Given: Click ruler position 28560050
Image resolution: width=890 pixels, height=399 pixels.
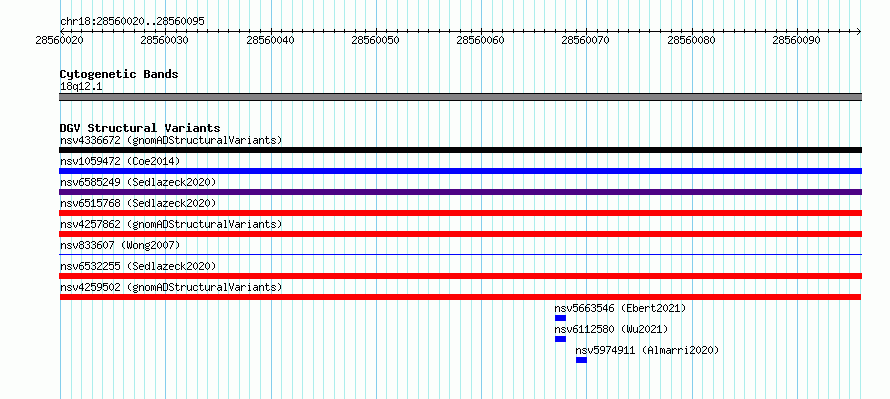Looking at the screenshot, I should point(376,40).
